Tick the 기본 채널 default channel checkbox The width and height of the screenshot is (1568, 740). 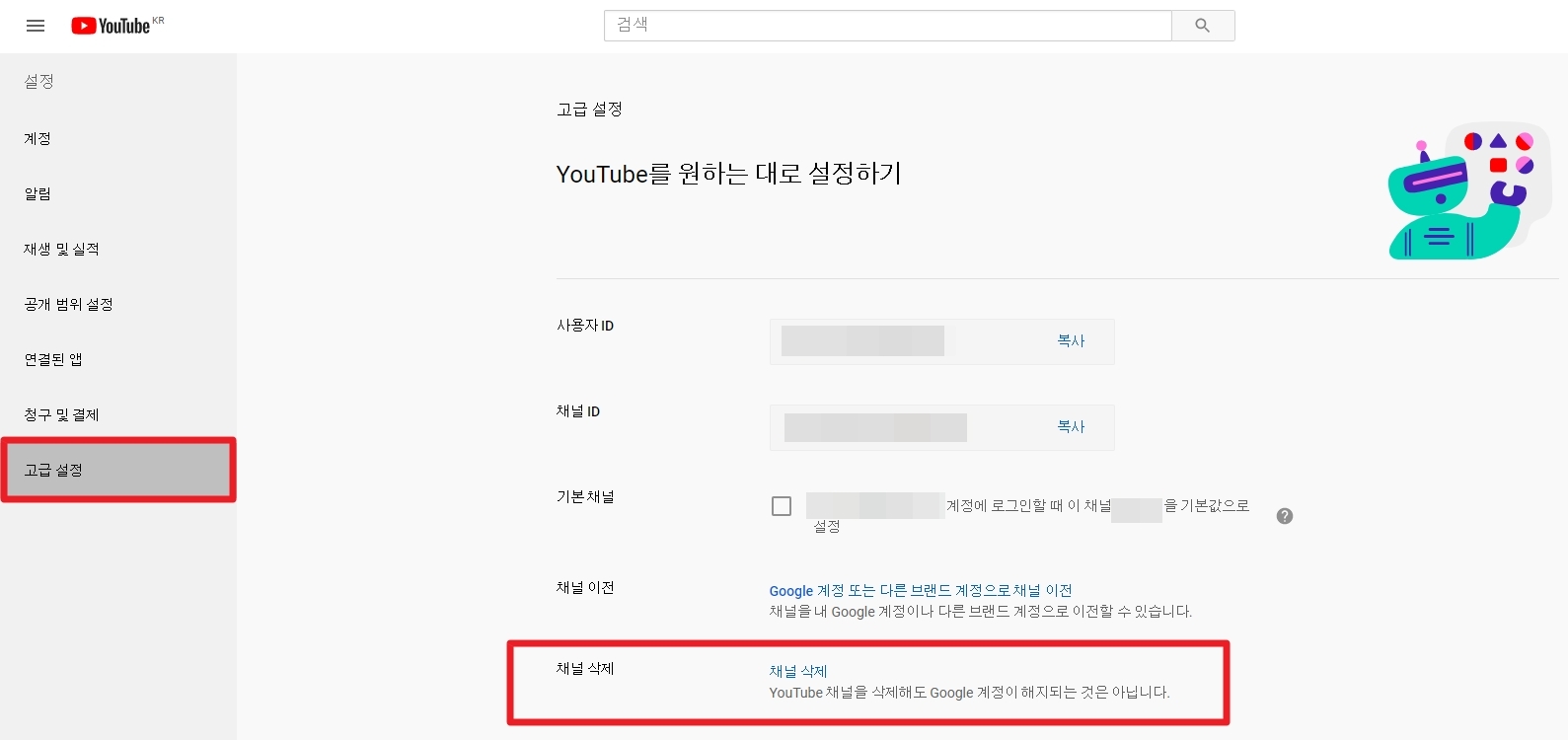(x=782, y=506)
